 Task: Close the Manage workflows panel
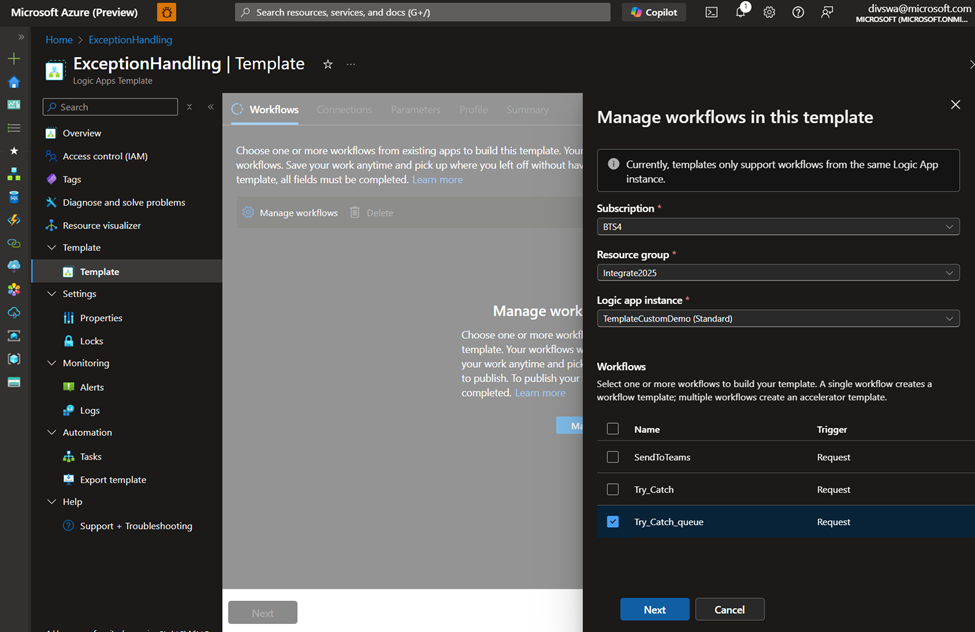pyautogui.click(x=956, y=105)
